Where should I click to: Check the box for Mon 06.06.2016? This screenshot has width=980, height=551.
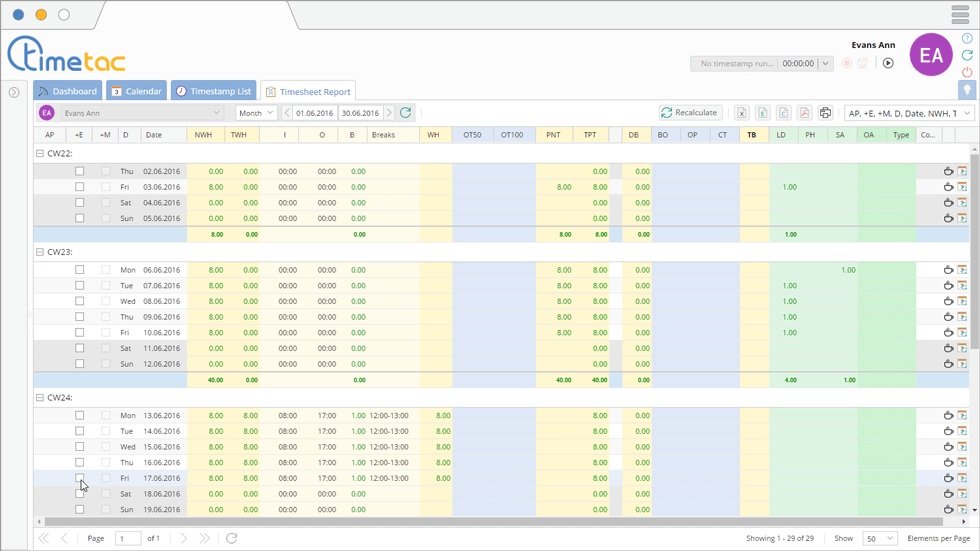coord(80,270)
